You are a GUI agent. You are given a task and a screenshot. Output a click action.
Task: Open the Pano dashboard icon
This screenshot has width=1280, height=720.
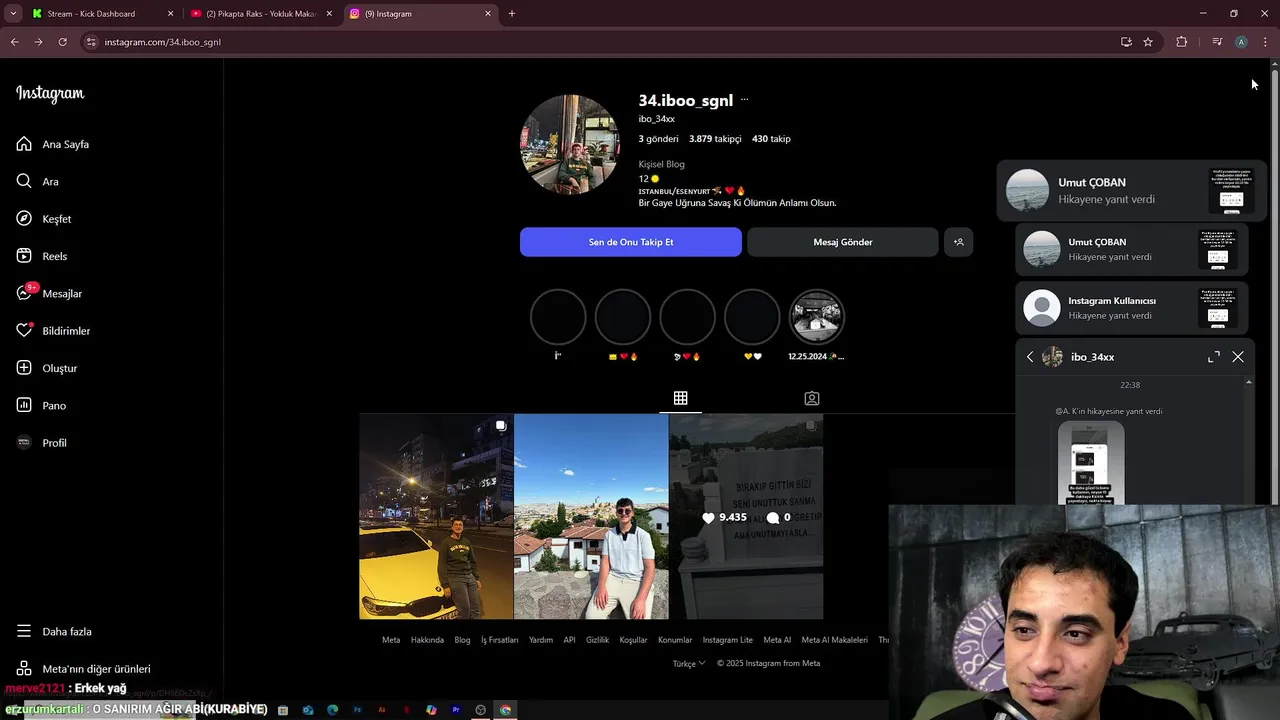click(x=24, y=405)
